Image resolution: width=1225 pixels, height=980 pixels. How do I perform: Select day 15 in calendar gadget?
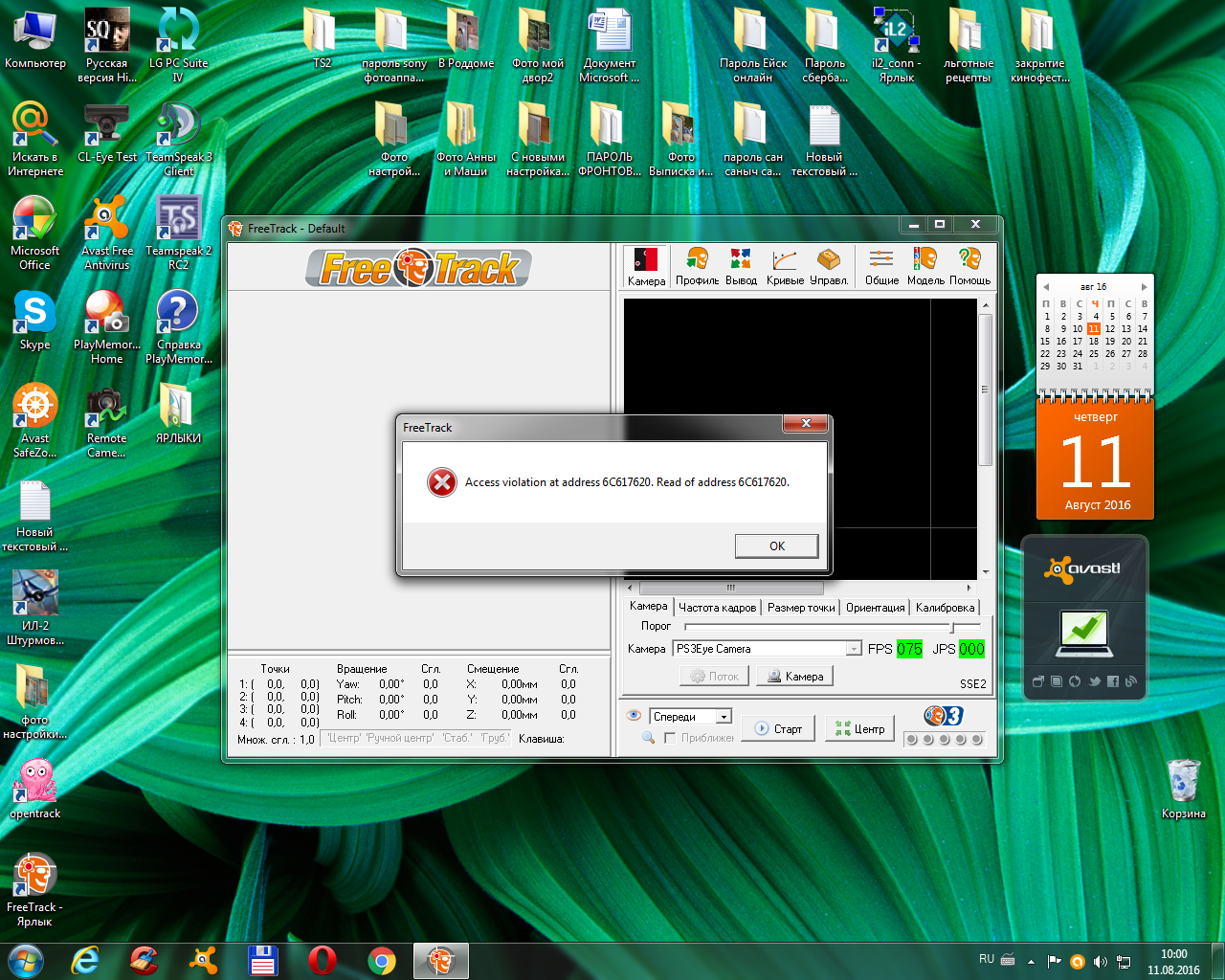pyautogui.click(x=1045, y=341)
